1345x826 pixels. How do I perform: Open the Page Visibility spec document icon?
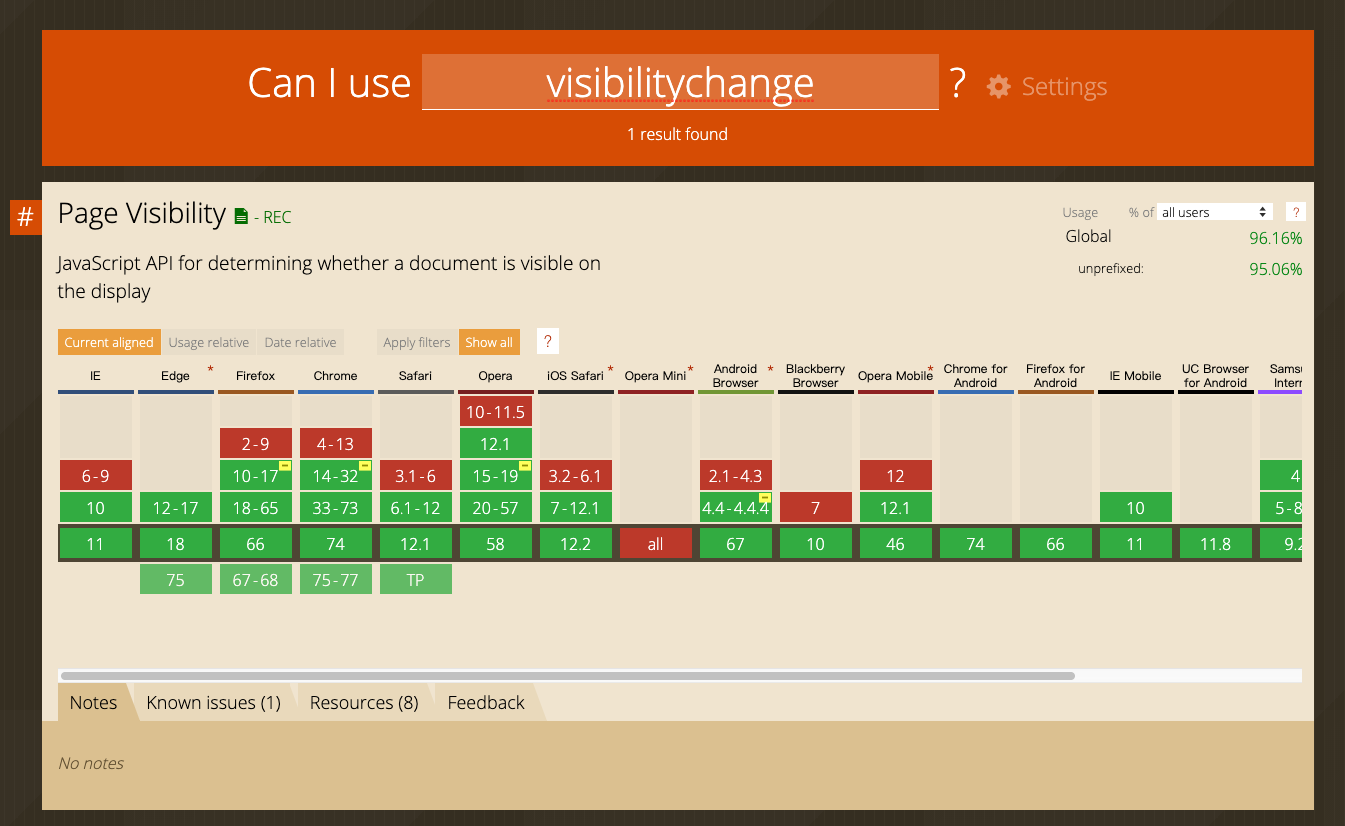(x=240, y=216)
